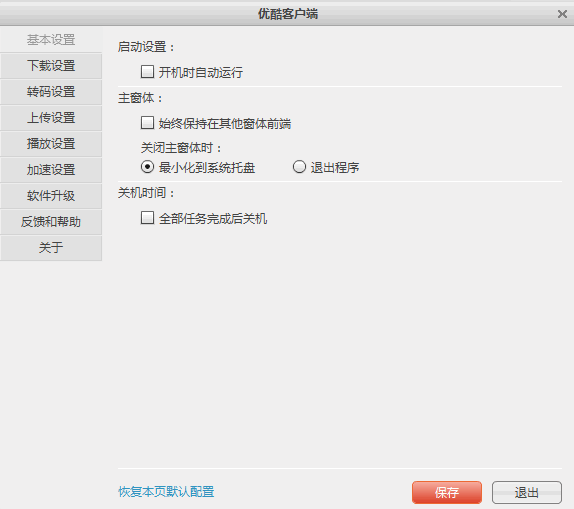Select 最小化到系统托盘 radio button
The image size is (574, 509).
147,167
